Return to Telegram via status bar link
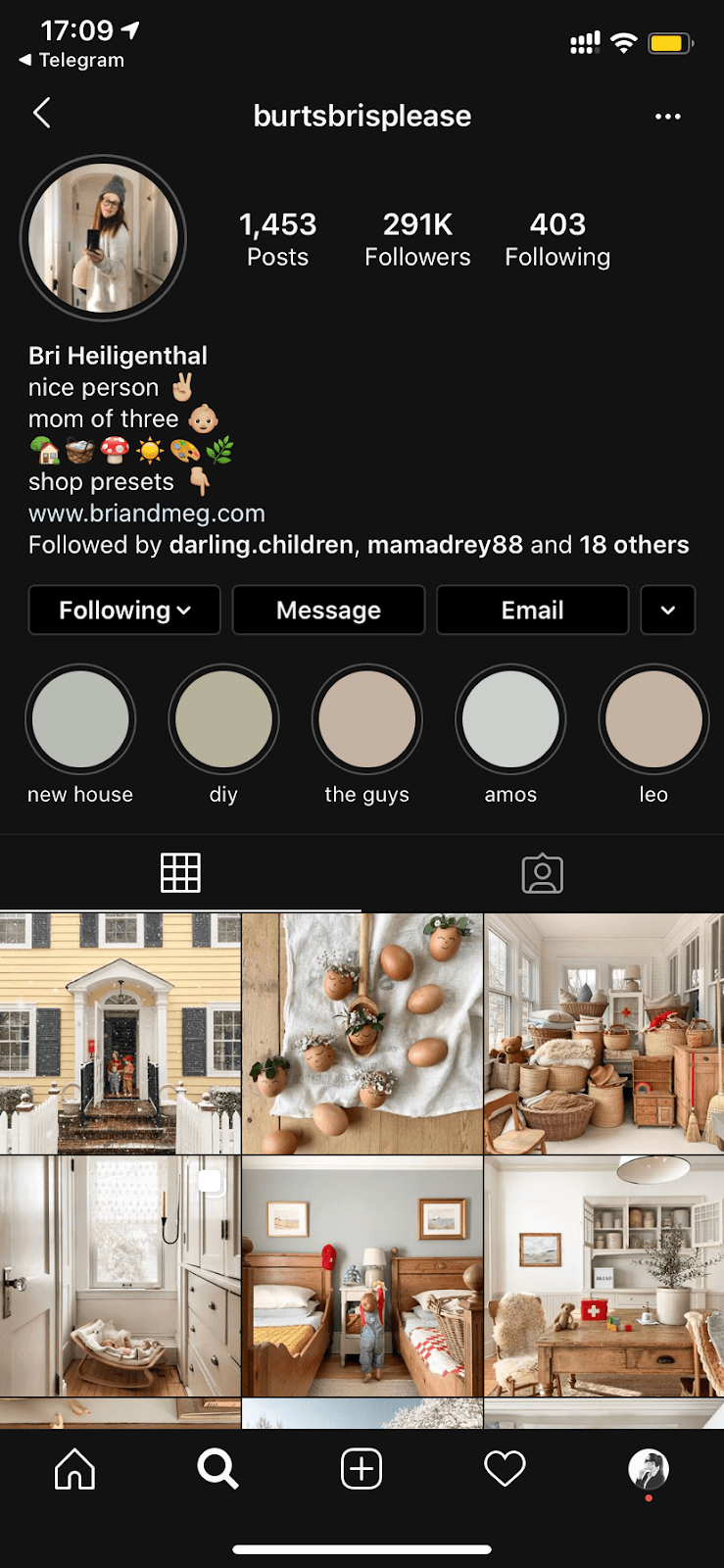This screenshot has width=724, height=1568. click(72, 60)
